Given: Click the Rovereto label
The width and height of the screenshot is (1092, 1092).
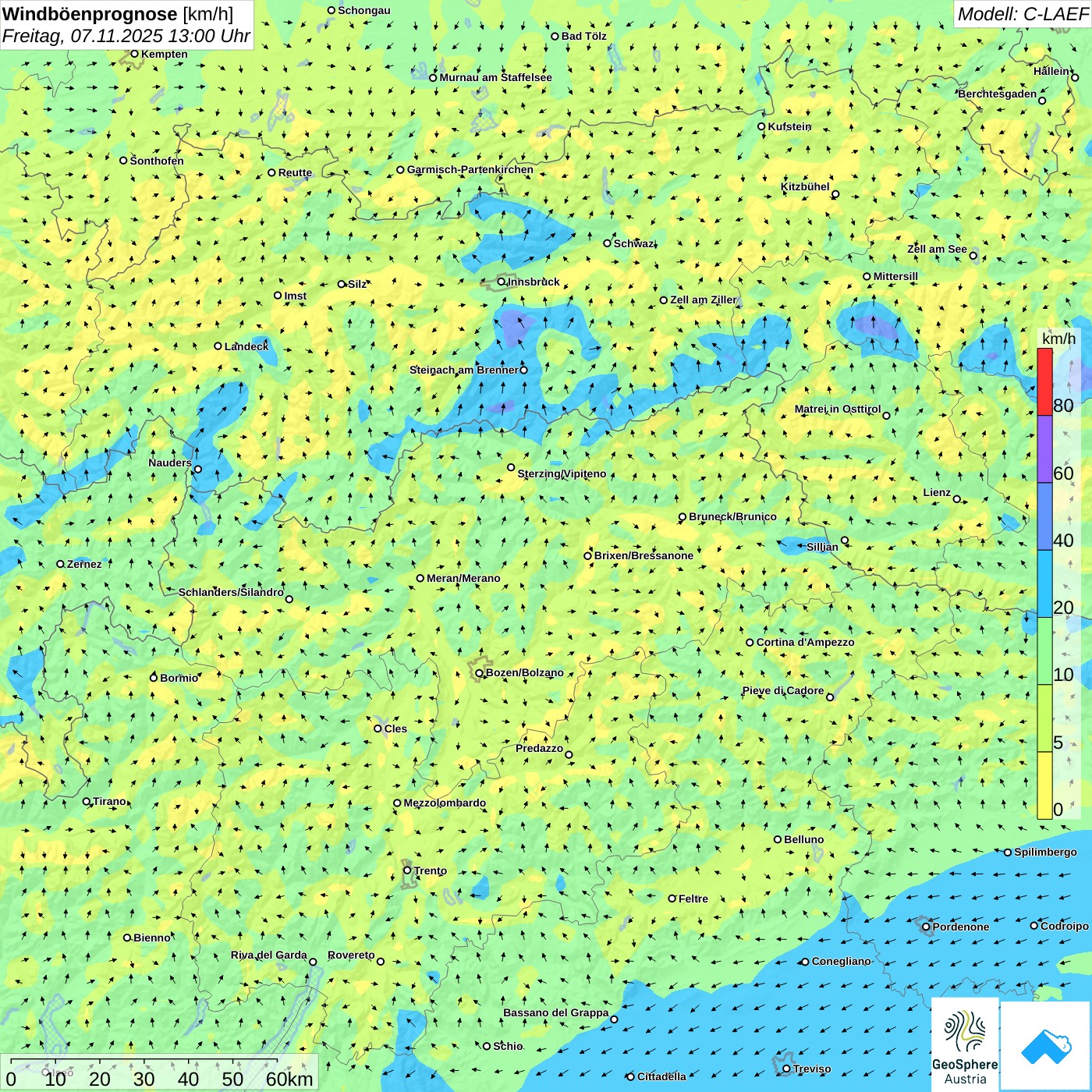Looking at the screenshot, I should [351, 955].
